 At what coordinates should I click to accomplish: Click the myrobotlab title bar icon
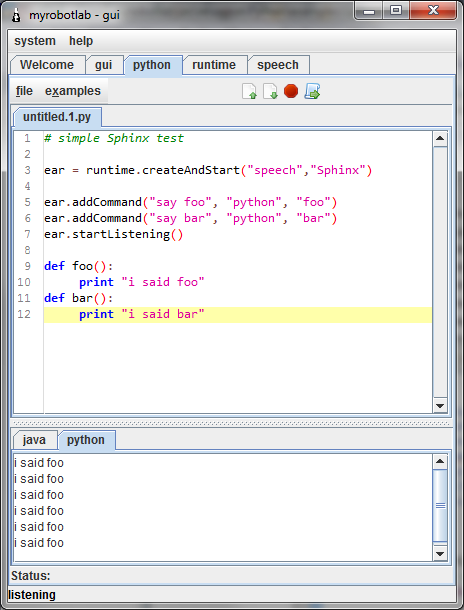[16, 15]
